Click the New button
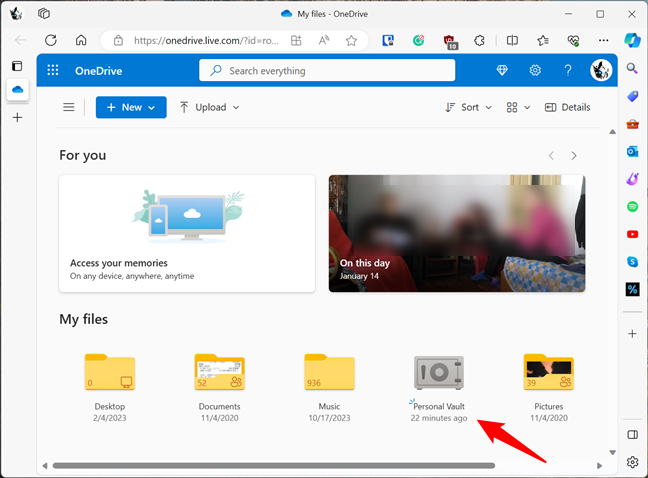The width and height of the screenshot is (648, 478). [131, 107]
